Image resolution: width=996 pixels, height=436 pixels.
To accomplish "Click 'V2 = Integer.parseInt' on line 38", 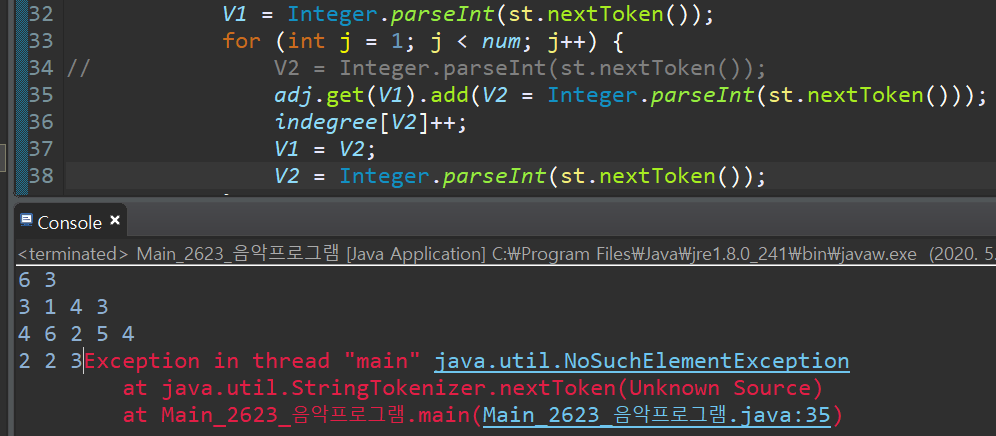I will tap(520, 175).
